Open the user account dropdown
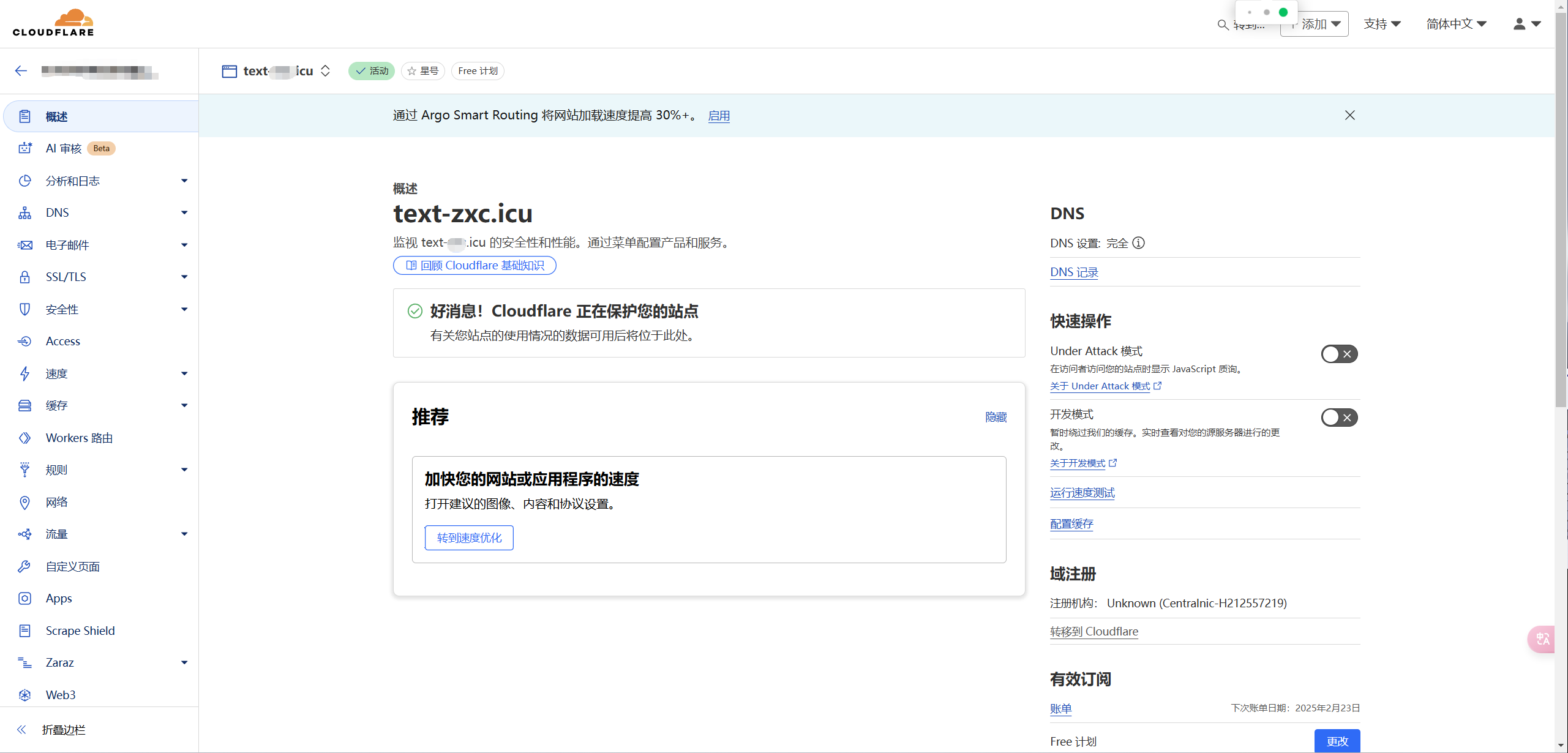 [x=1527, y=24]
